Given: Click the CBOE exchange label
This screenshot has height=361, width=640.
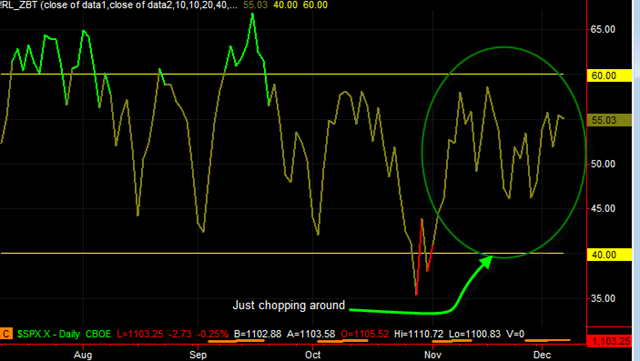Looking at the screenshot, I should tap(98, 334).
